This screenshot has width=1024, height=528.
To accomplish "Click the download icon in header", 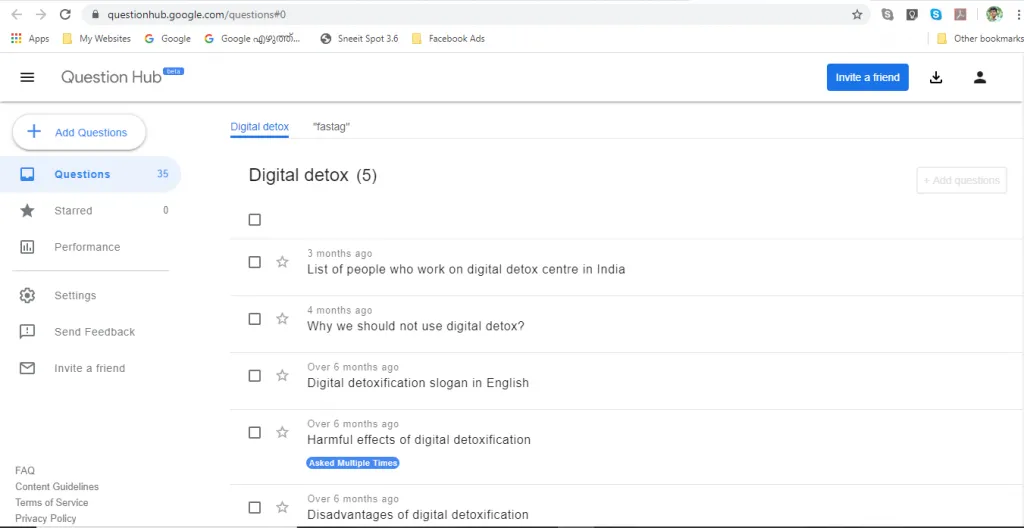I will [936, 77].
